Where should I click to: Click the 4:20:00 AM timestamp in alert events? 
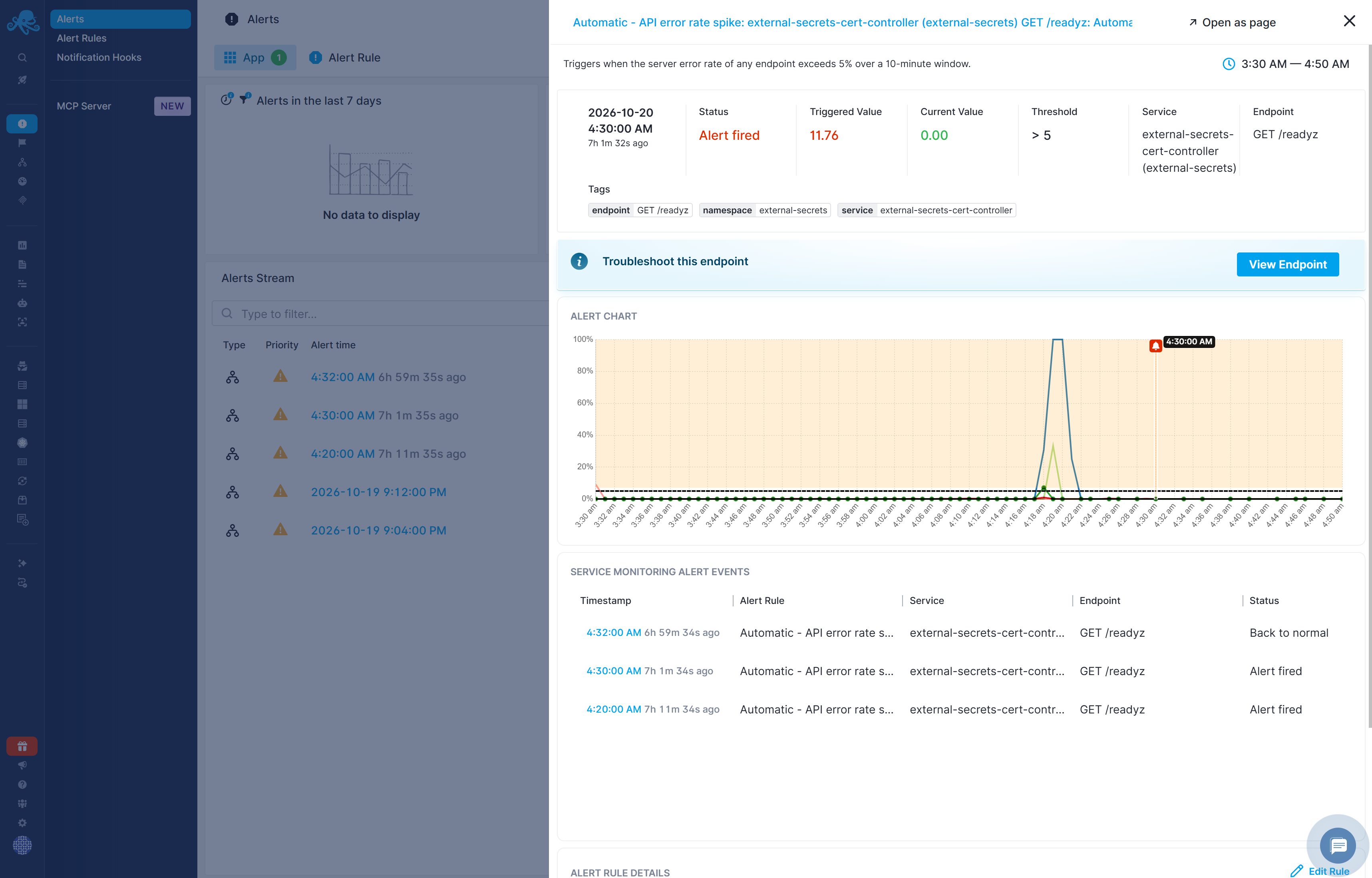pyautogui.click(x=614, y=709)
